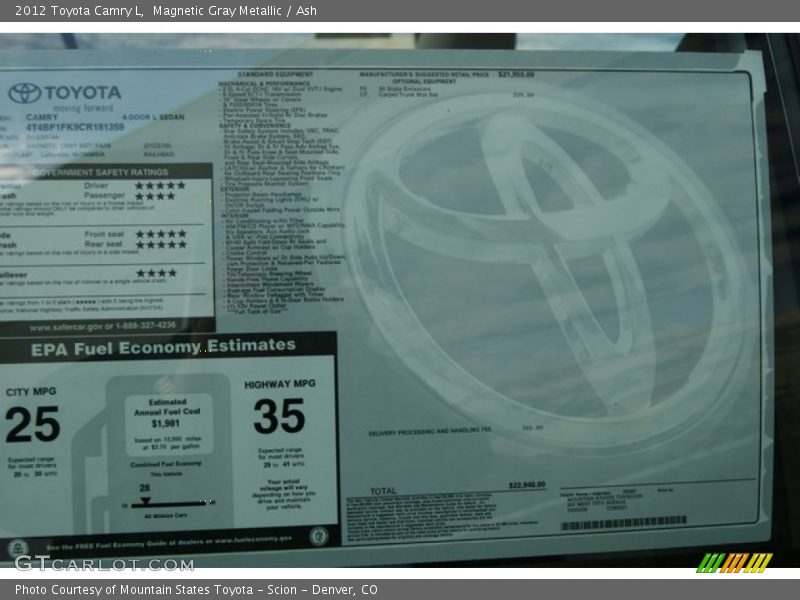Click the Highway MPG heading
Image resolution: width=800 pixels, height=600 pixels.
pos(279,382)
